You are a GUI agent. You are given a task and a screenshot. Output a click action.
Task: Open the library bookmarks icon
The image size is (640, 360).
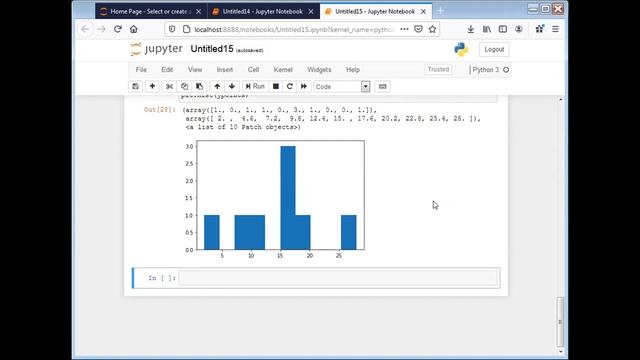point(487,29)
